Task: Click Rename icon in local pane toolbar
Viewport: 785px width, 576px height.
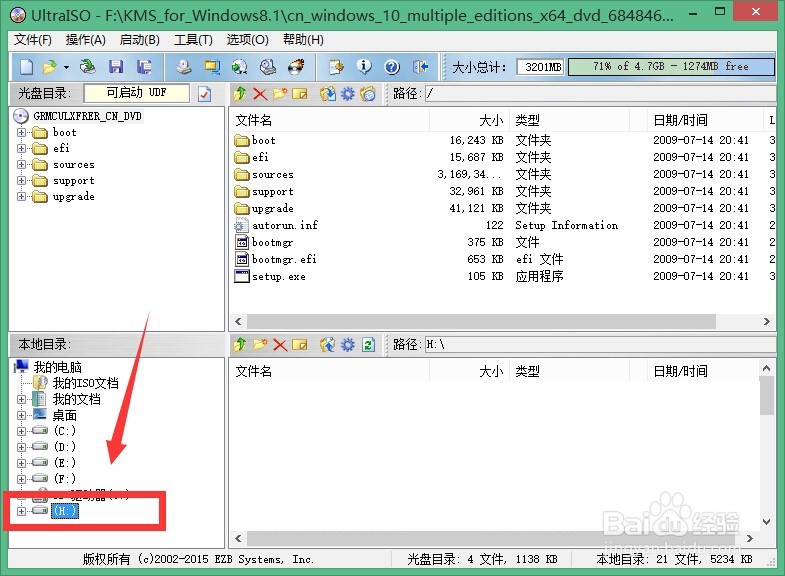Action: pos(299,344)
